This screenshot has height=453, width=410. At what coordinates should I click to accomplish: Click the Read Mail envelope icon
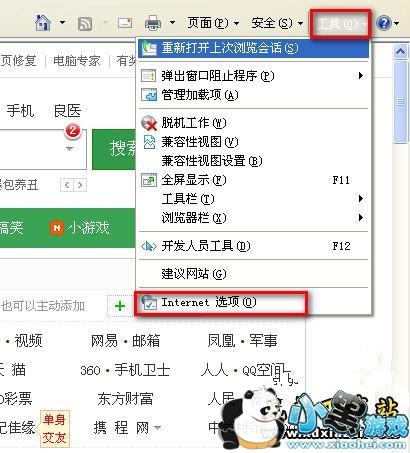pyautogui.click(x=125, y=23)
